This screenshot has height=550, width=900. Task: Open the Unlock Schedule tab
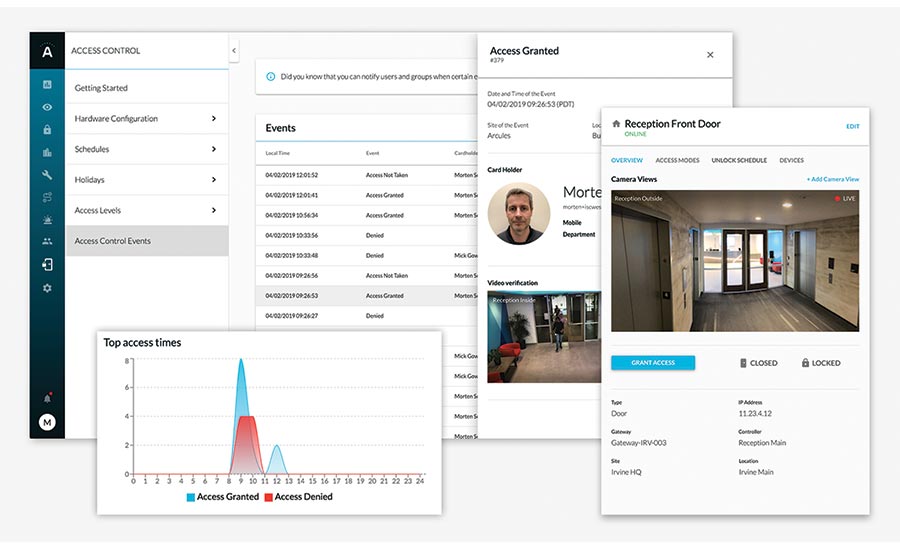pyautogui.click(x=740, y=160)
